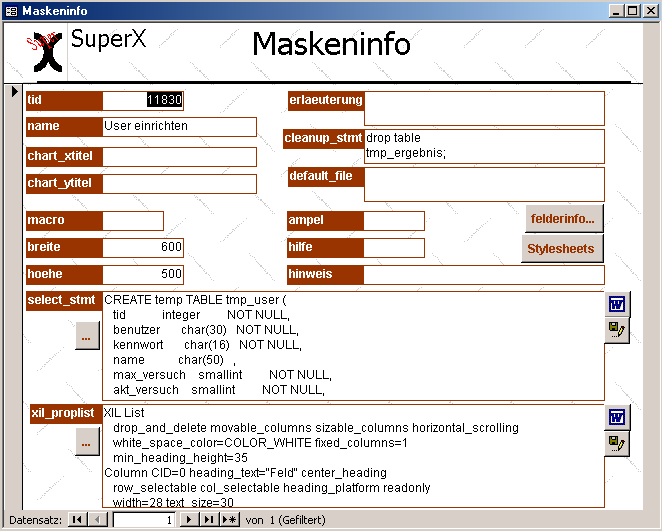Go to next record navigation button
Image resolution: width=662 pixels, height=531 pixels.
coord(190,520)
